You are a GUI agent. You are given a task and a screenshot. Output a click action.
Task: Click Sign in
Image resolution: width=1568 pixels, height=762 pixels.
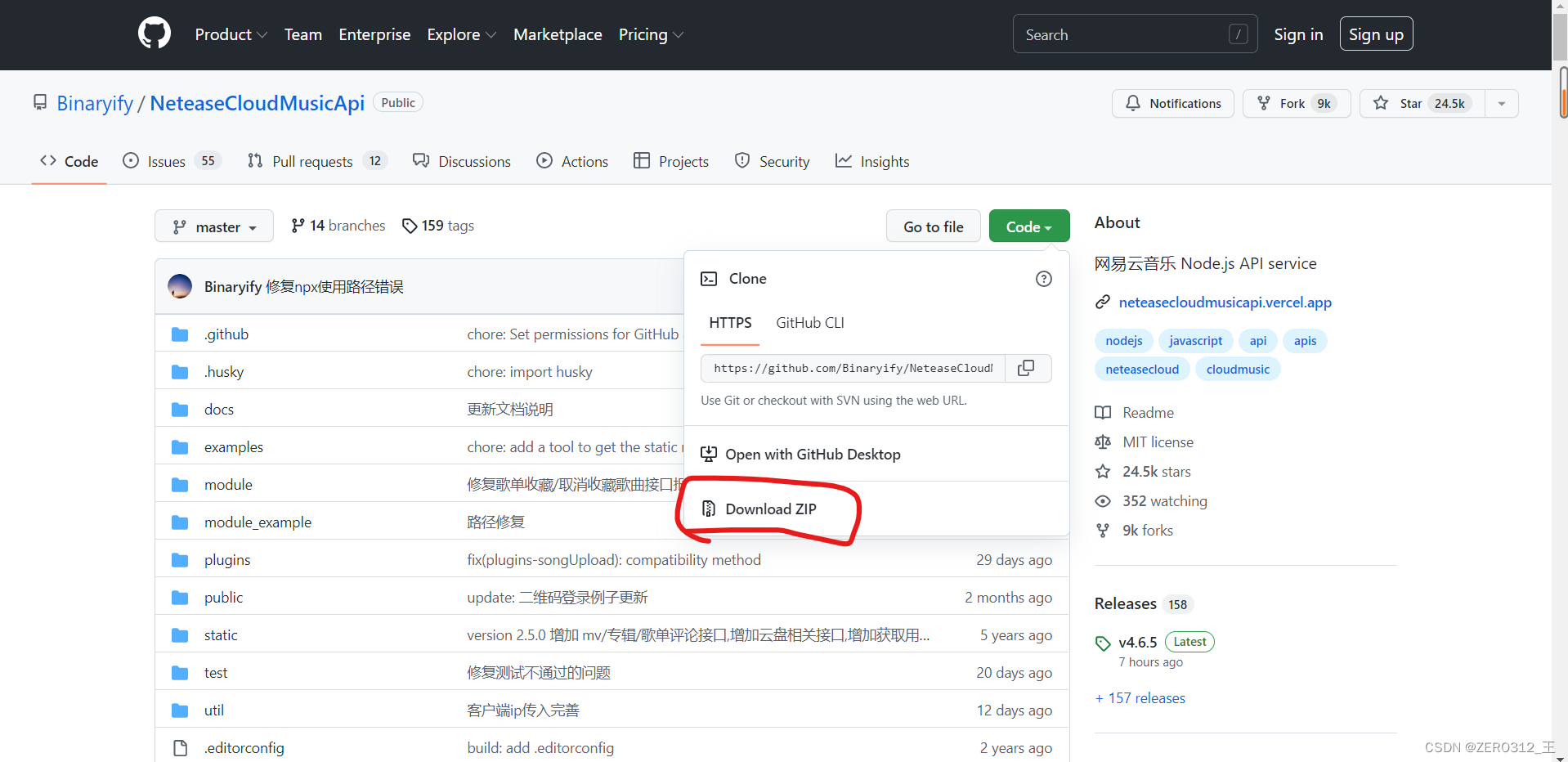tap(1298, 34)
